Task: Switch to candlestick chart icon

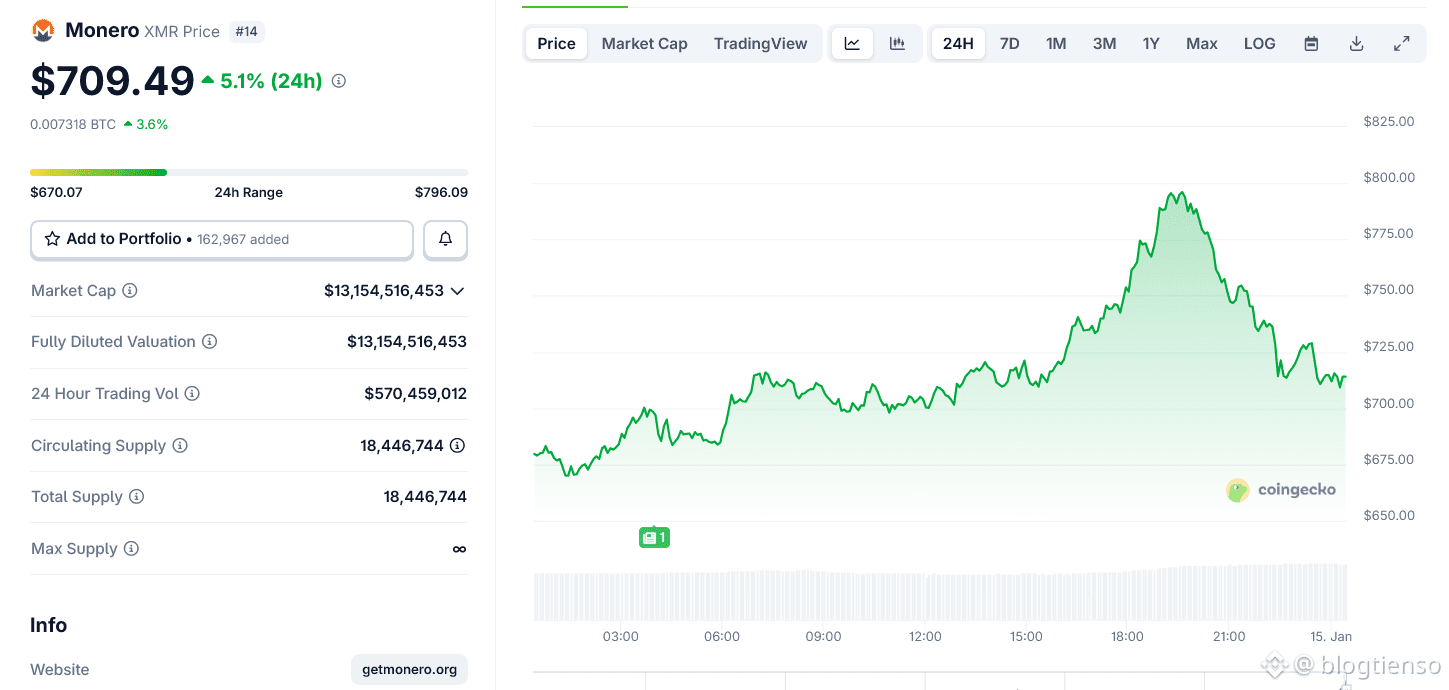Action: pyautogui.click(x=897, y=43)
